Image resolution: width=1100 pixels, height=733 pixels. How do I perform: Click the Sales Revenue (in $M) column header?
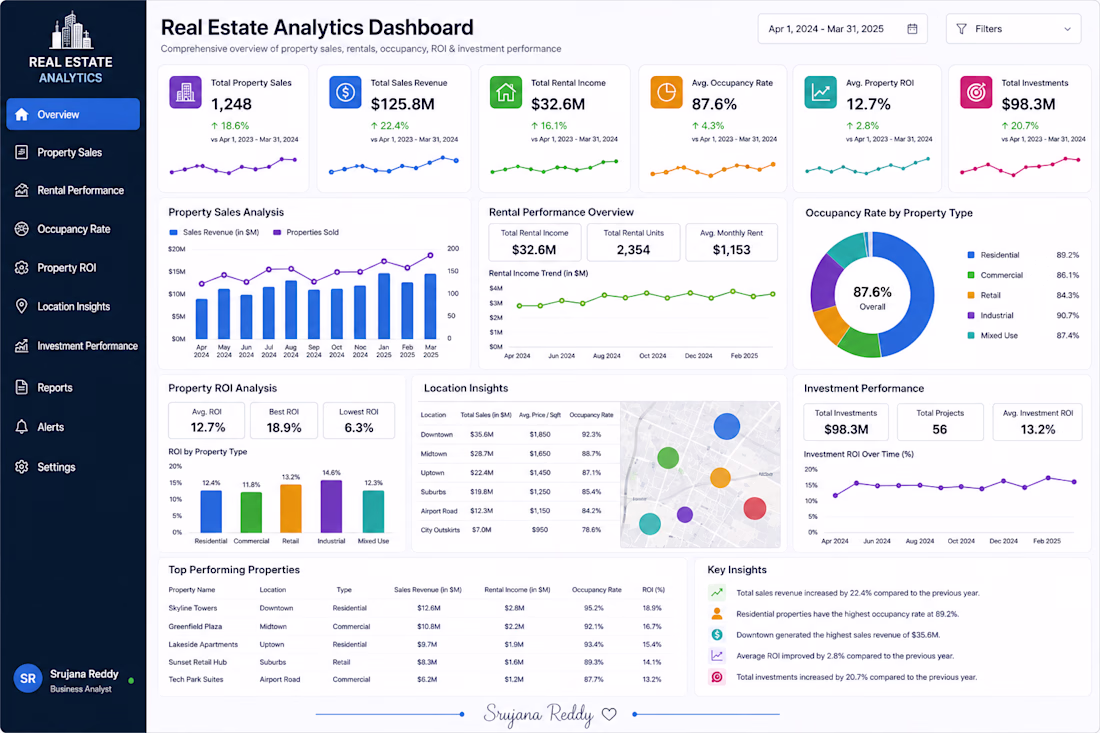pos(428,590)
